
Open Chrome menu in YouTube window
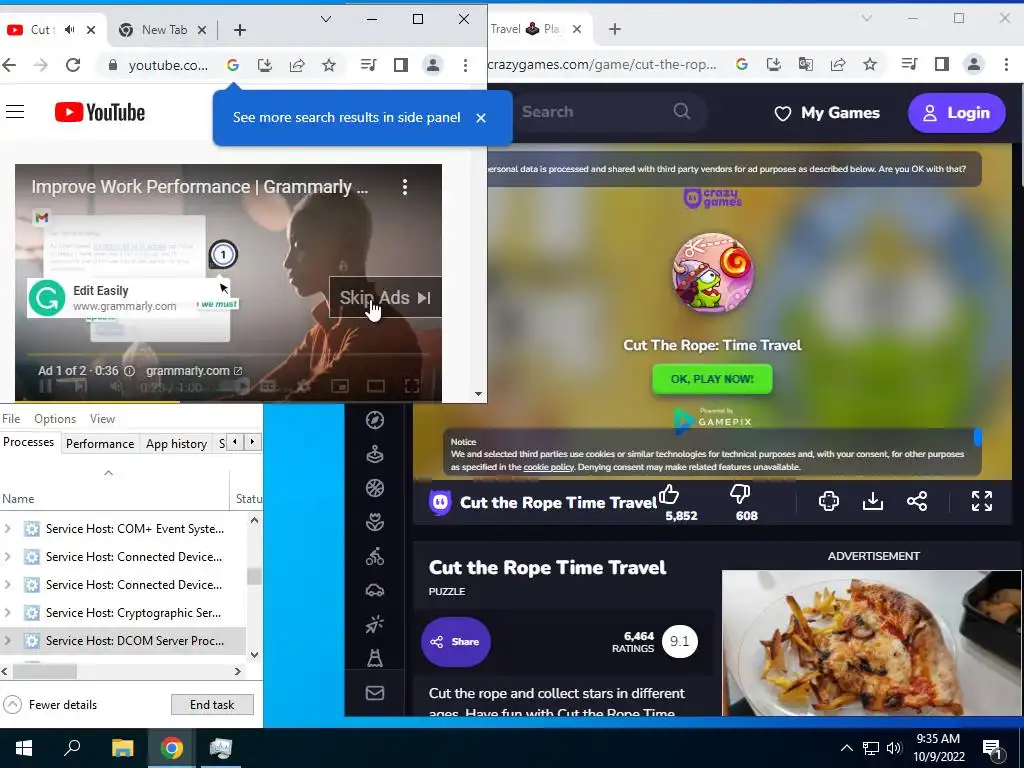click(465, 65)
